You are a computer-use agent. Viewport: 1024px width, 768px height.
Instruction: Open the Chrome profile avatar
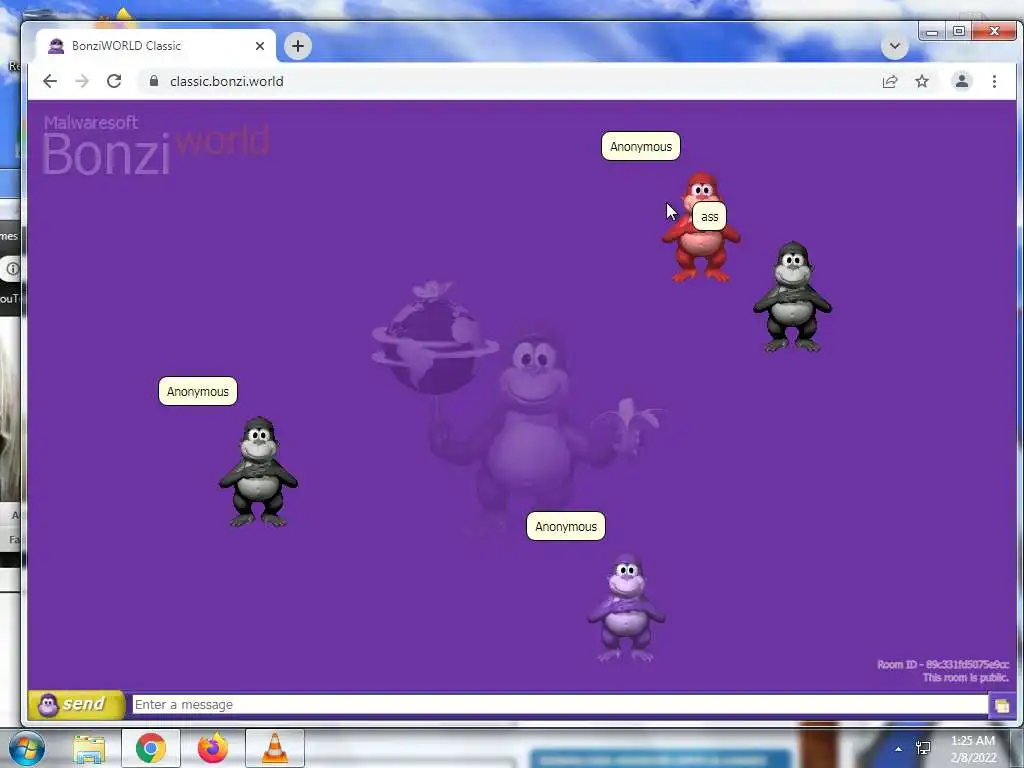(x=961, y=82)
